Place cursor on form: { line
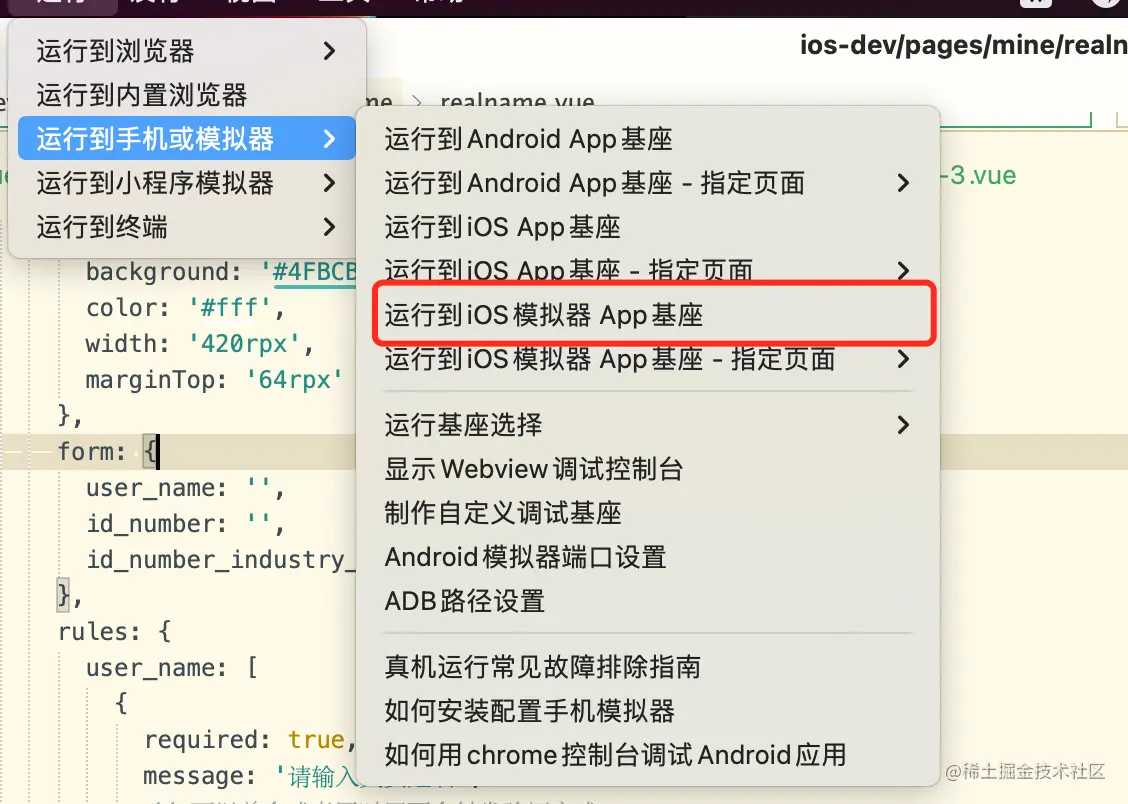The image size is (1128, 804). (x=108, y=452)
